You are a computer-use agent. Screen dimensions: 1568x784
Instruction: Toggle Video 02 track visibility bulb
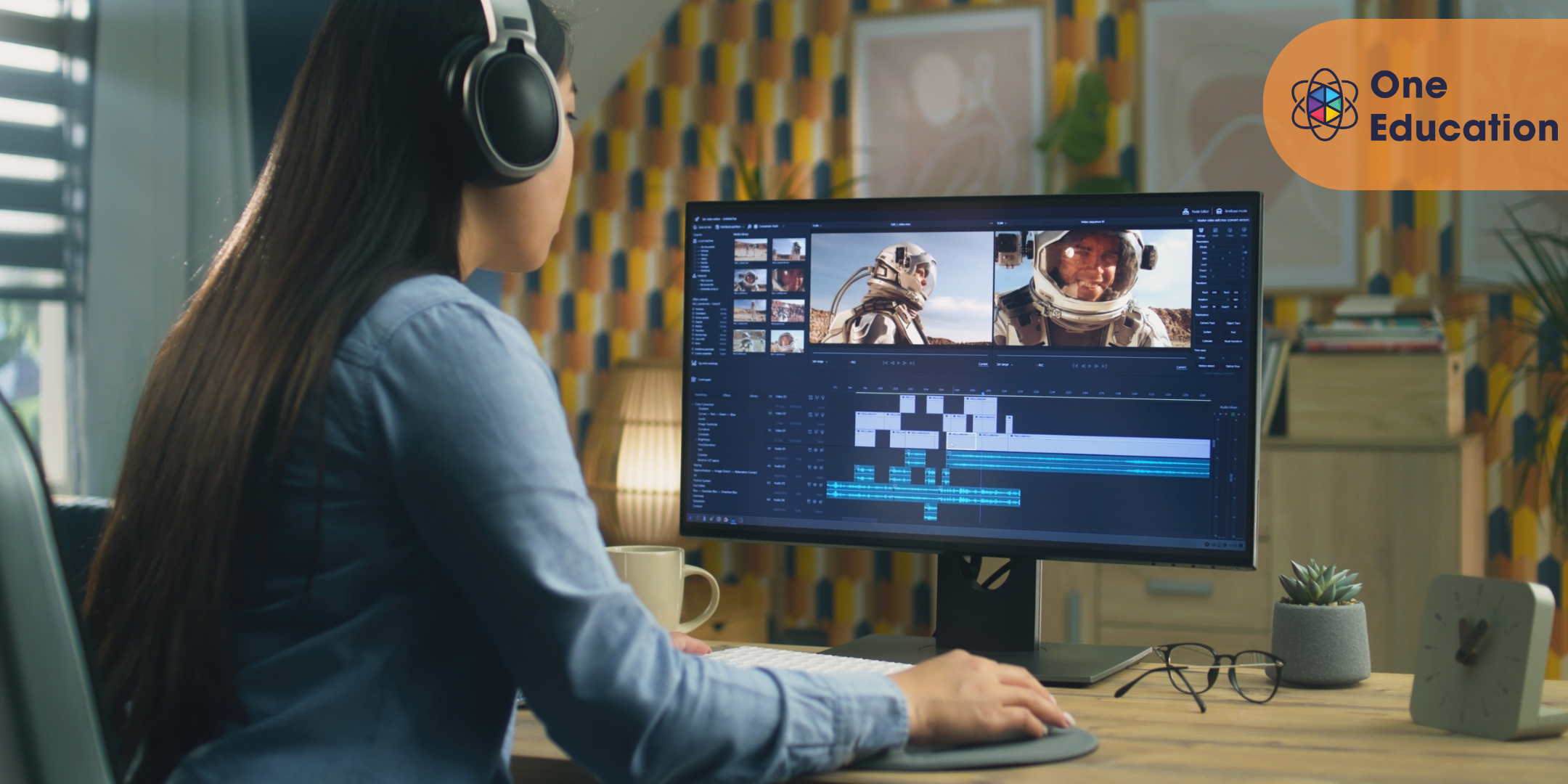point(822,415)
